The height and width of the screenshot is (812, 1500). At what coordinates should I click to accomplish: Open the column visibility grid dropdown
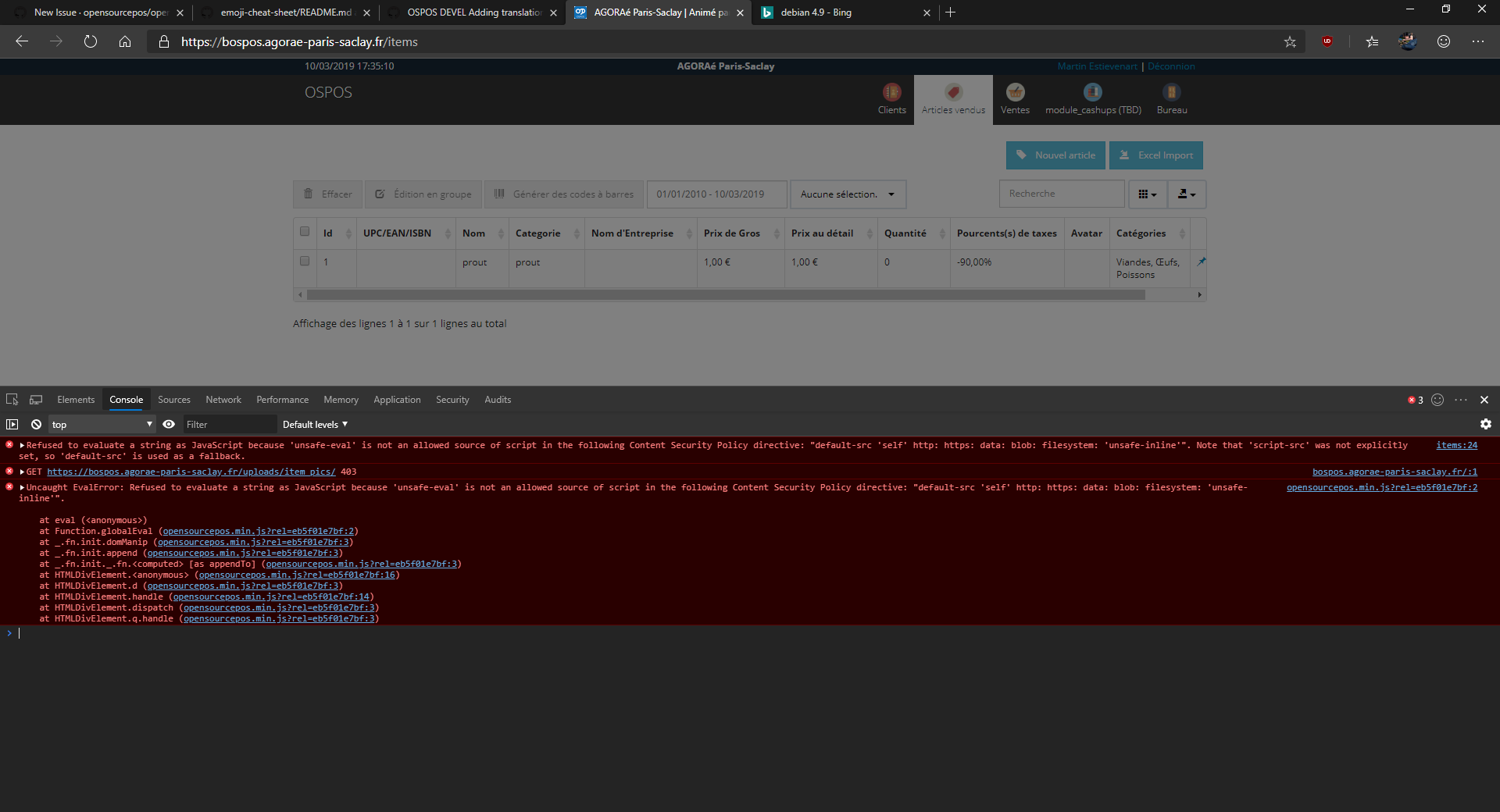[x=1147, y=194]
